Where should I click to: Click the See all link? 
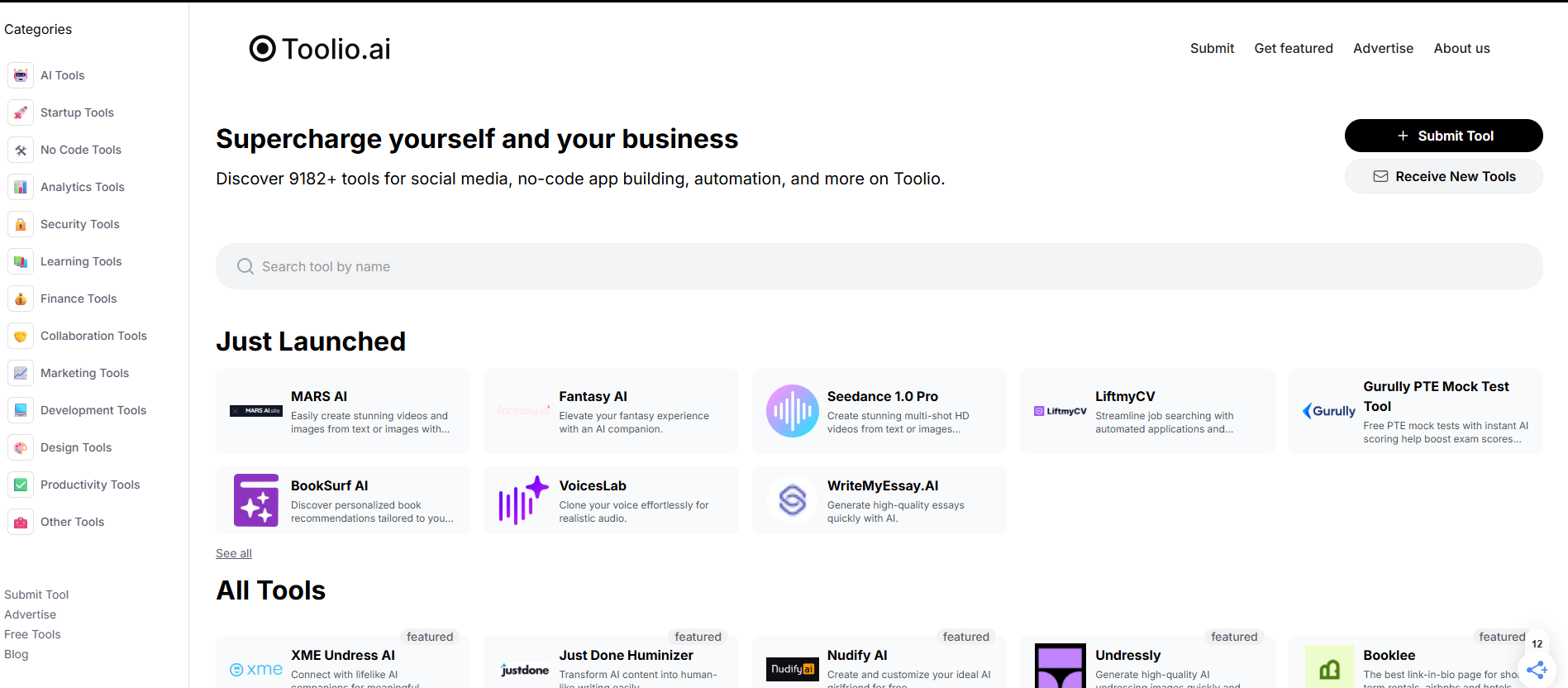point(234,553)
